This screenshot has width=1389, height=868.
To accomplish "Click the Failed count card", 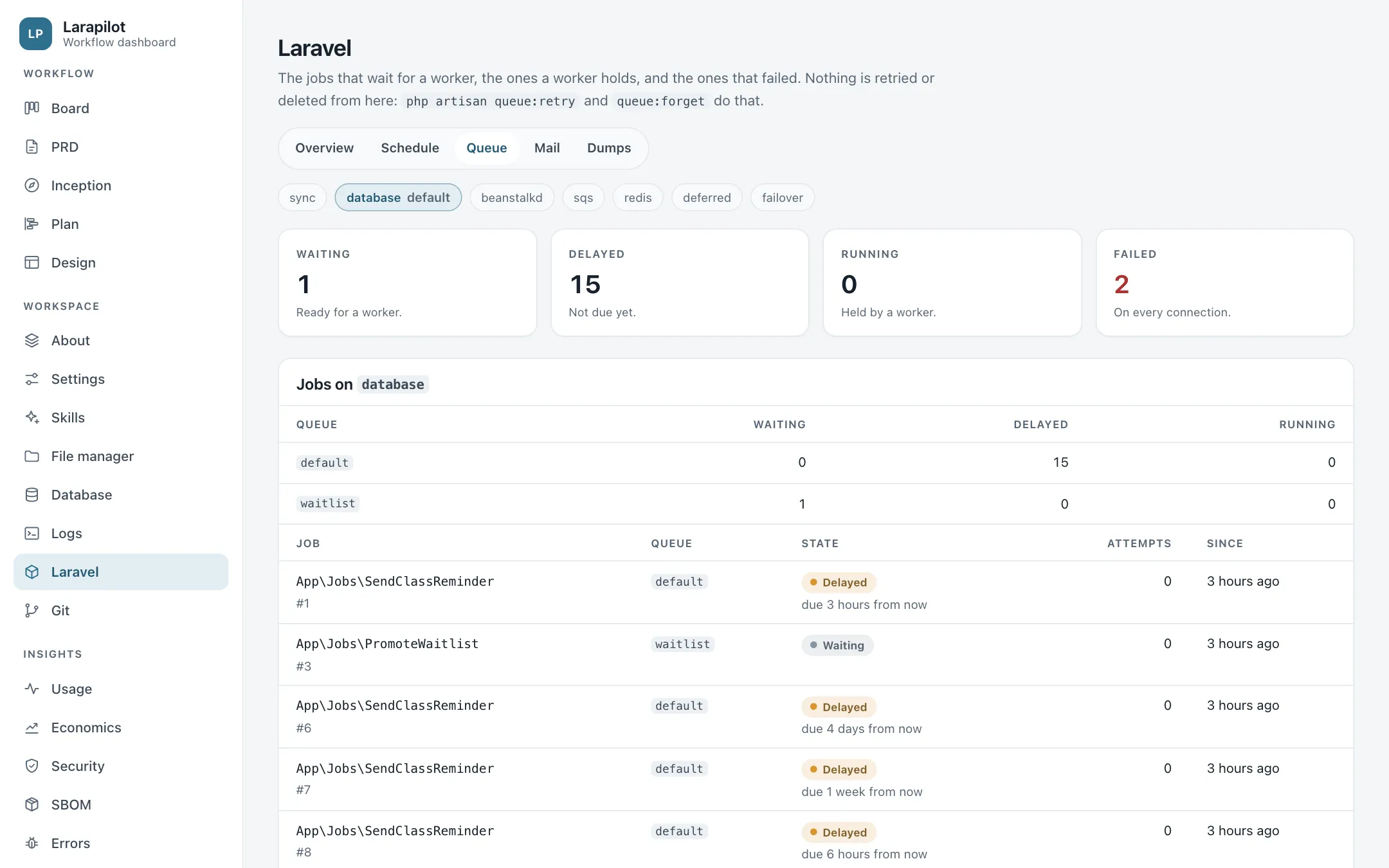I will pyautogui.click(x=1224, y=282).
